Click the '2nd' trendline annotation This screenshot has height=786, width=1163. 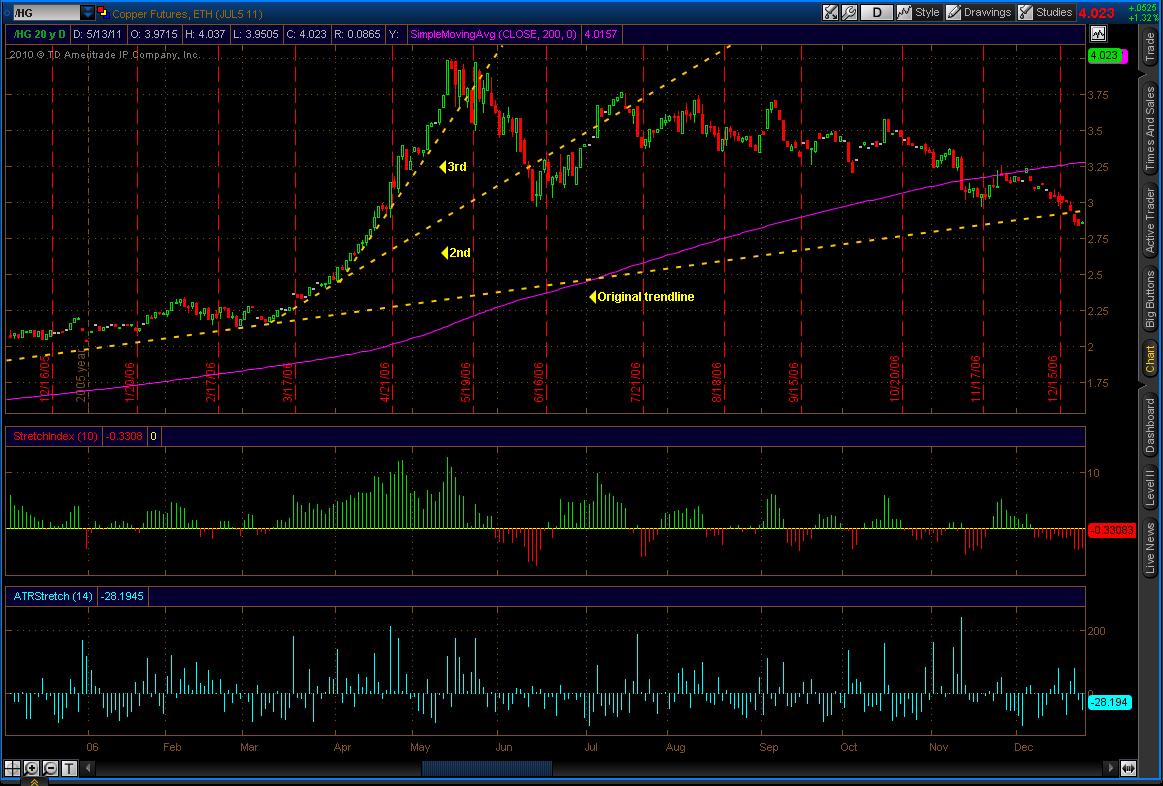[x=455, y=253]
